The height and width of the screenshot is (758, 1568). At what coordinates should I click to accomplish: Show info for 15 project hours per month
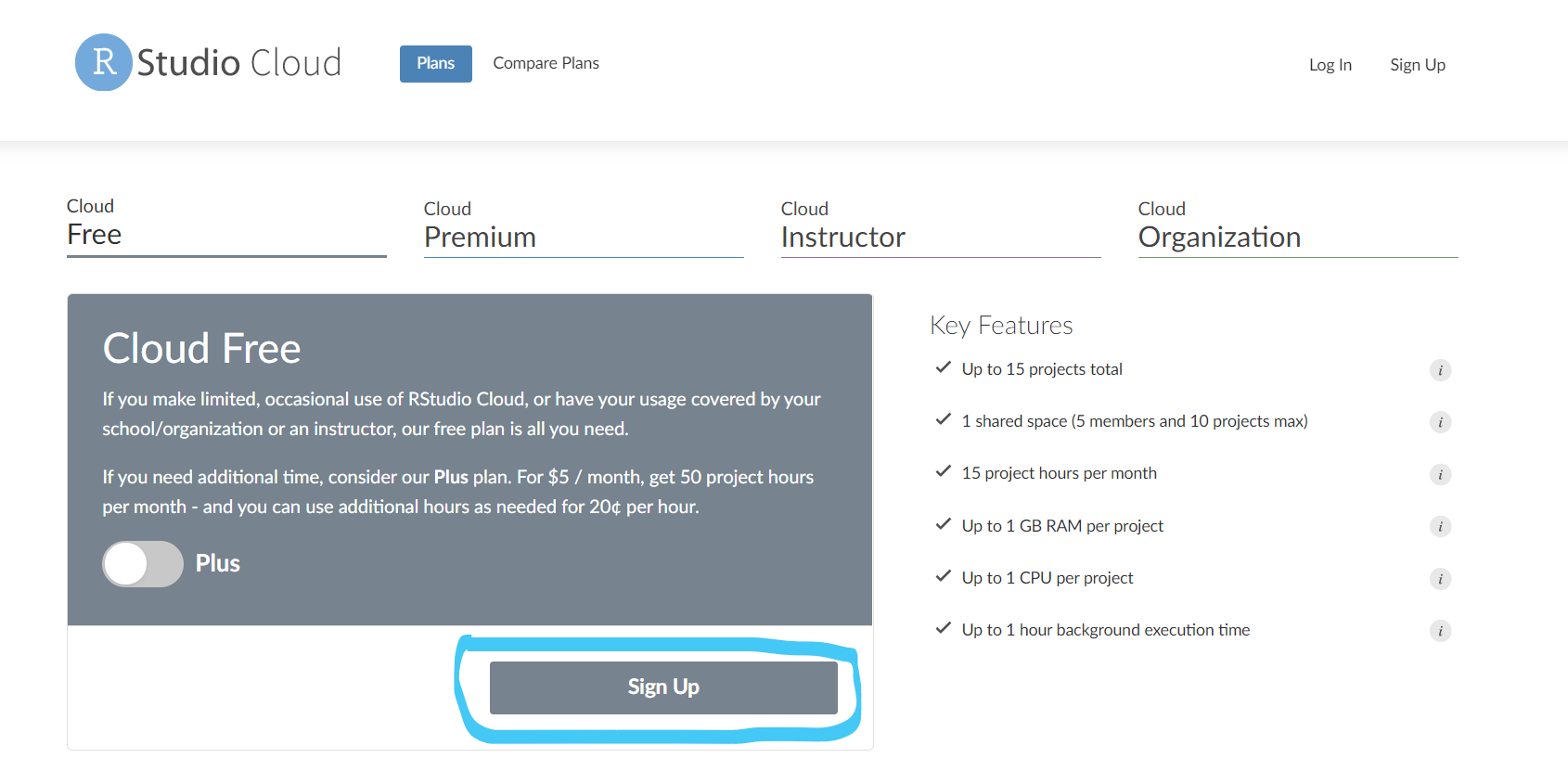(x=1440, y=475)
